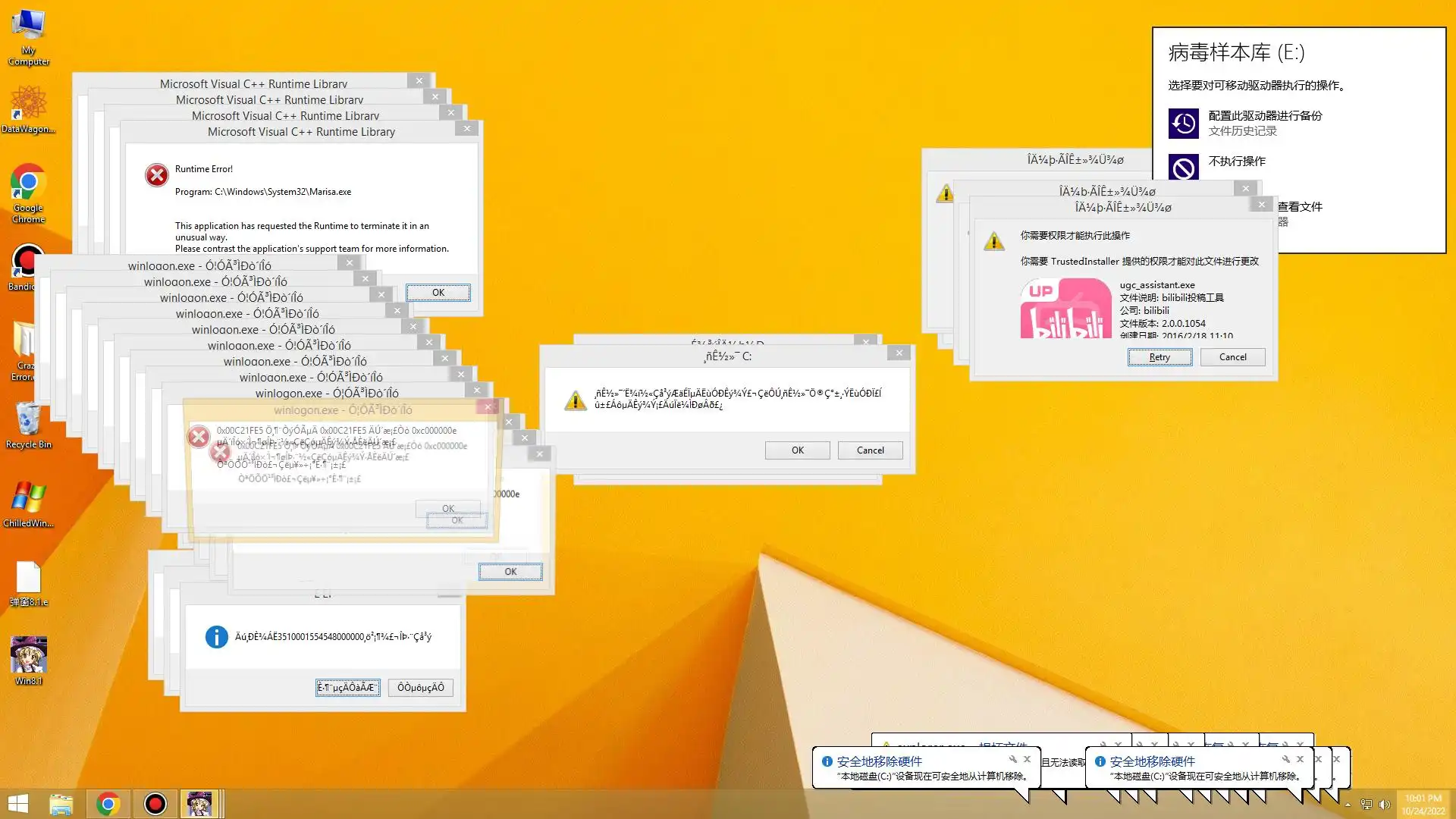Click Retry in the ugc_assistant.exe dialog
Image resolution: width=1456 pixels, height=819 pixels.
pos(1159,357)
